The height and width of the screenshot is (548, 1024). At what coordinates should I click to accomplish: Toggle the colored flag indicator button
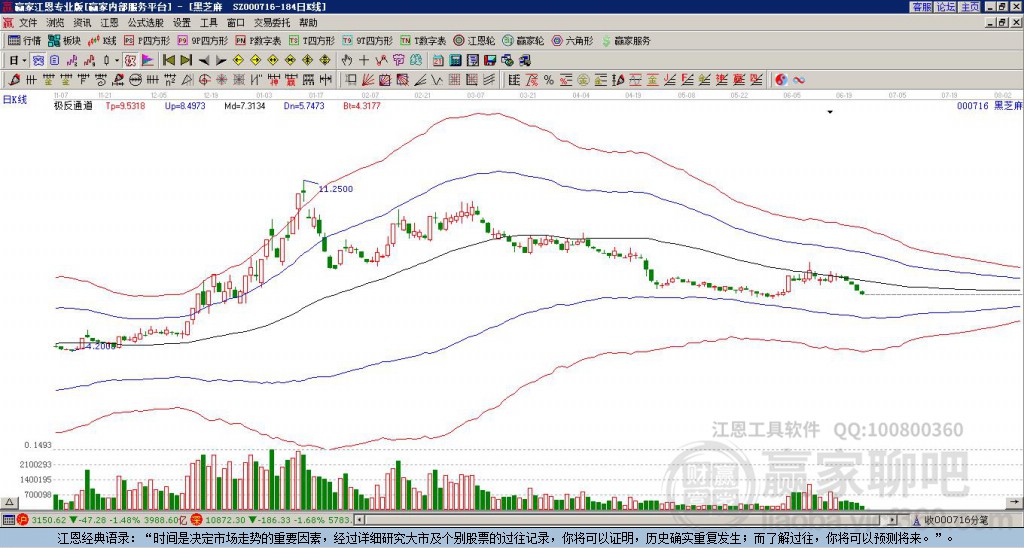tap(148, 60)
